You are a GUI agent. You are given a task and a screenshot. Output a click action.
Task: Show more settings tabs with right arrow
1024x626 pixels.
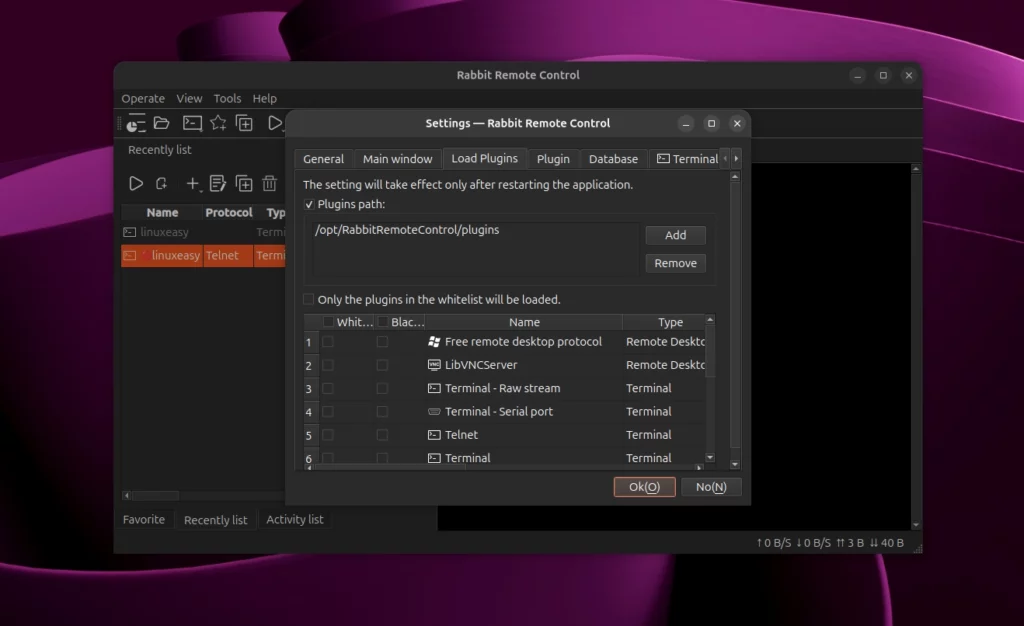click(736, 159)
